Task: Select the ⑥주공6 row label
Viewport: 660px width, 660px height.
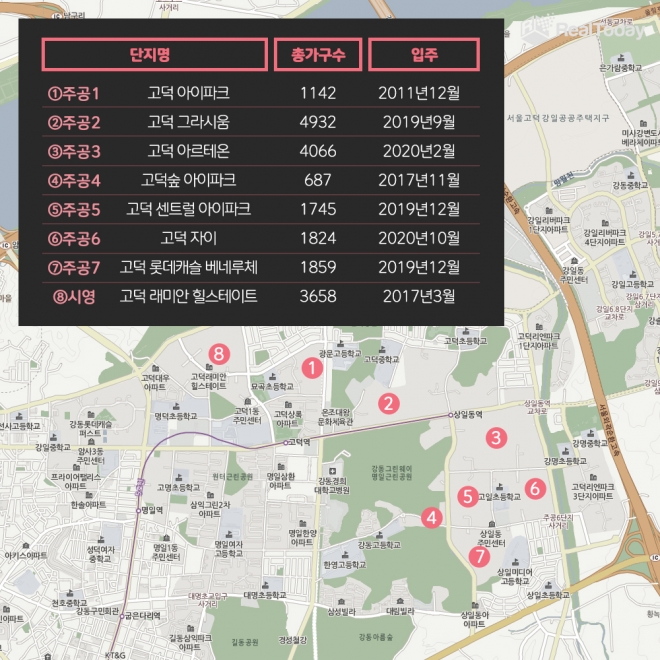Action: (x=74, y=239)
